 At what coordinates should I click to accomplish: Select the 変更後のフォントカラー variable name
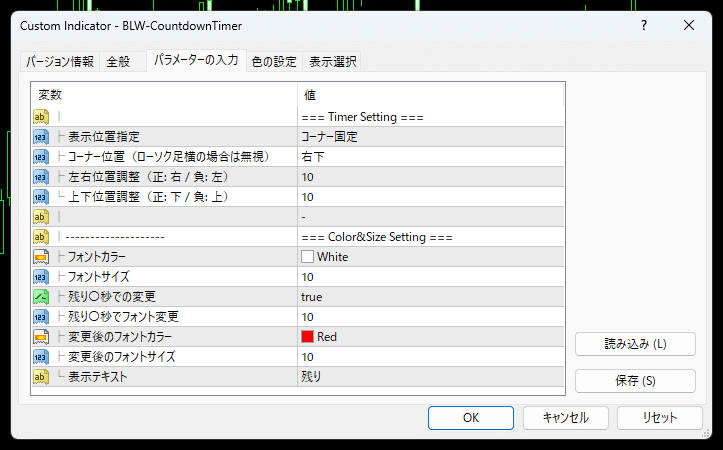[x=120, y=337]
